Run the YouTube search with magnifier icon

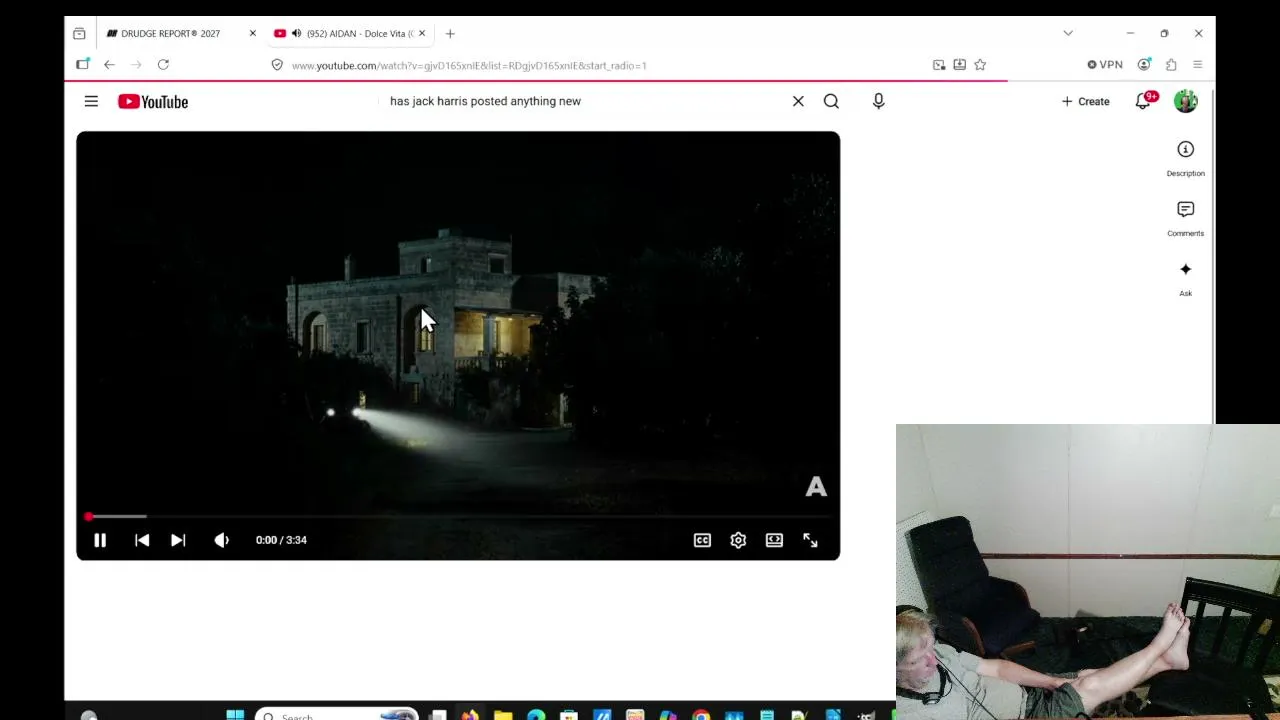831,101
